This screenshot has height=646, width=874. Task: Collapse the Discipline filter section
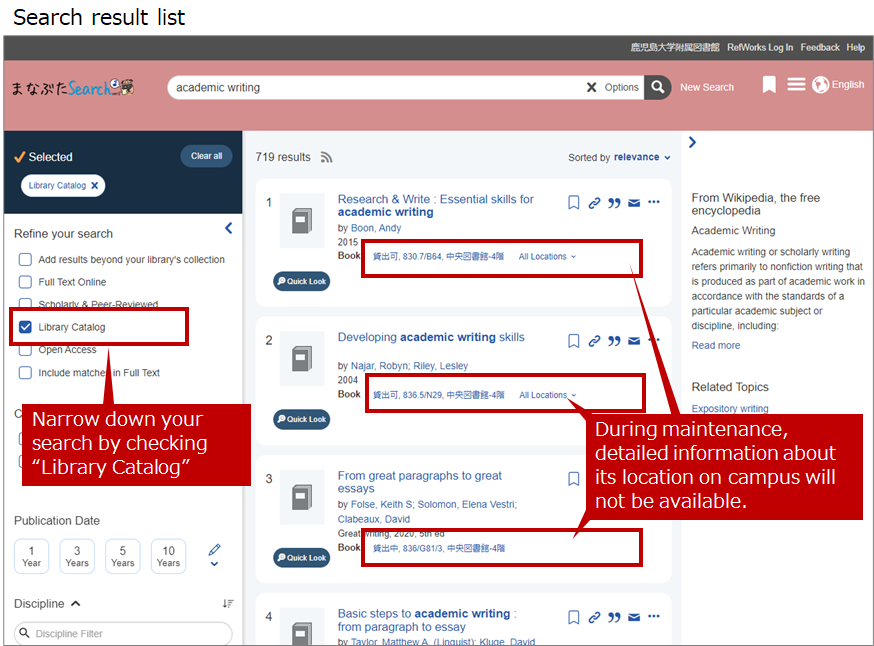76,604
